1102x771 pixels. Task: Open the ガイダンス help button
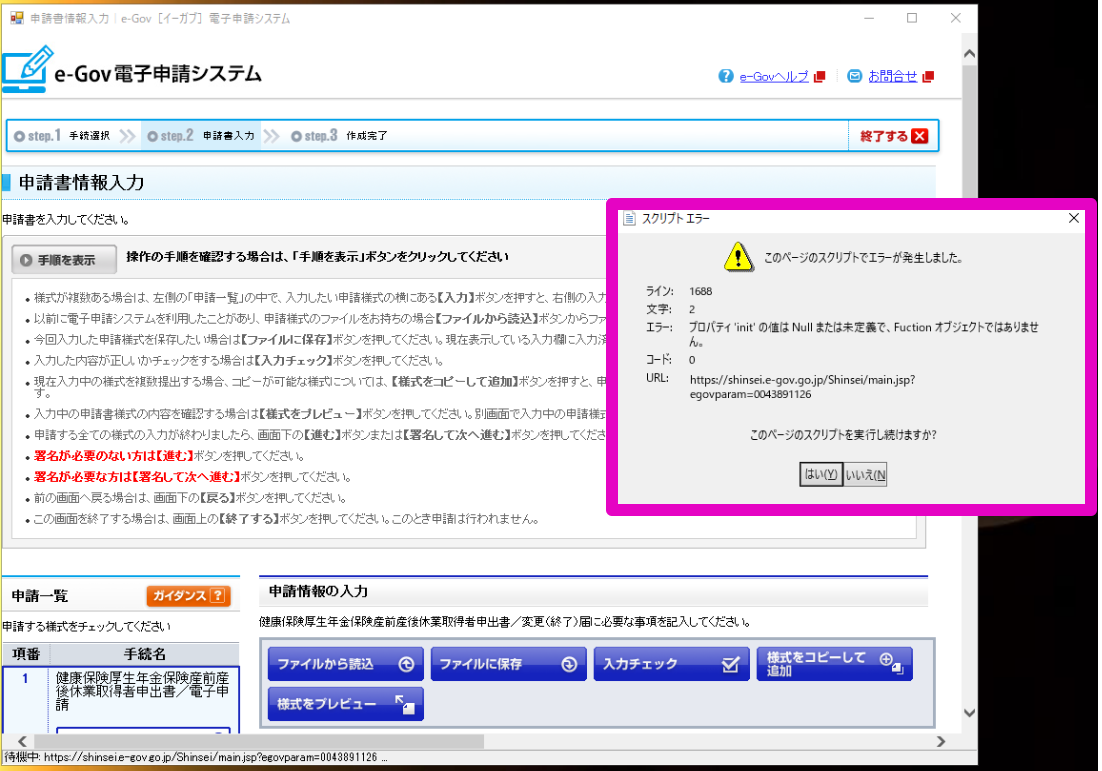tap(188, 596)
